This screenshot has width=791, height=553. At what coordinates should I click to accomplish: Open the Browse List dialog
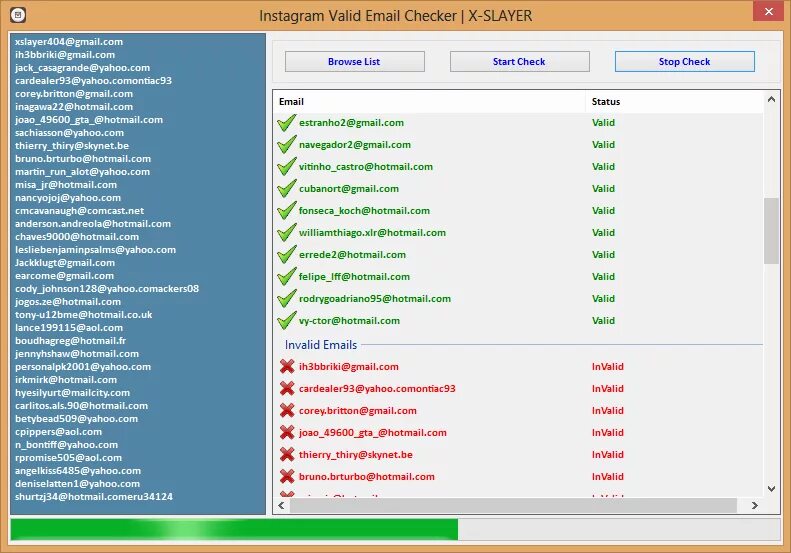355,62
